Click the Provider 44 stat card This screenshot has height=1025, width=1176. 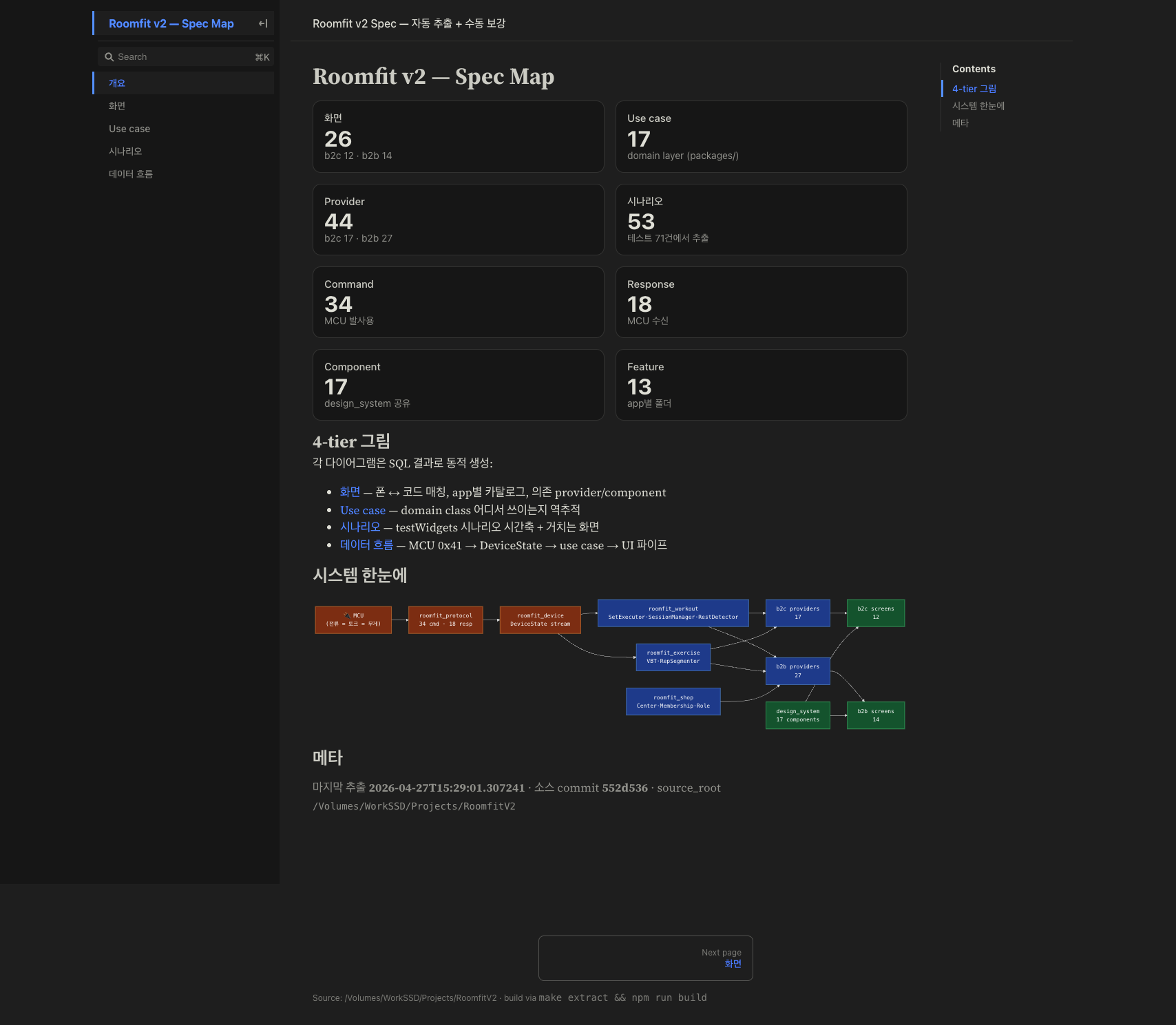(458, 220)
